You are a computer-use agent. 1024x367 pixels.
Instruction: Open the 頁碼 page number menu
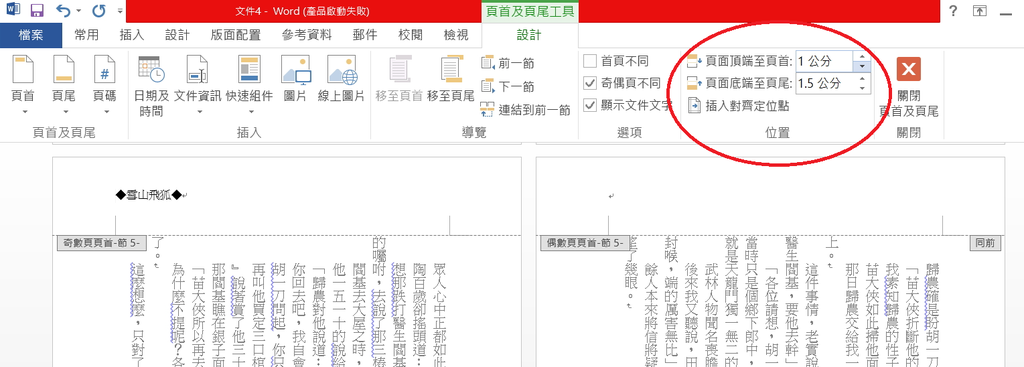[104, 86]
